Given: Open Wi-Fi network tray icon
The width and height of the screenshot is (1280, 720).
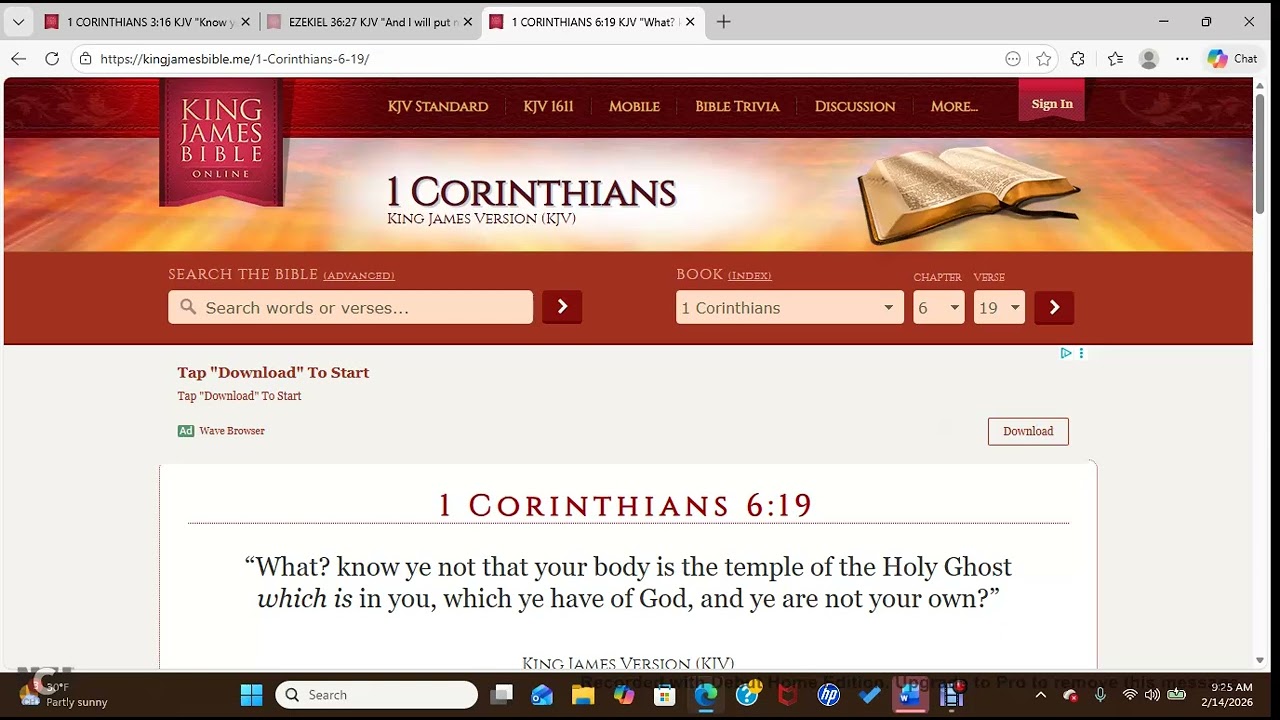Looking at the screenshot, I should click(1130, 695).
